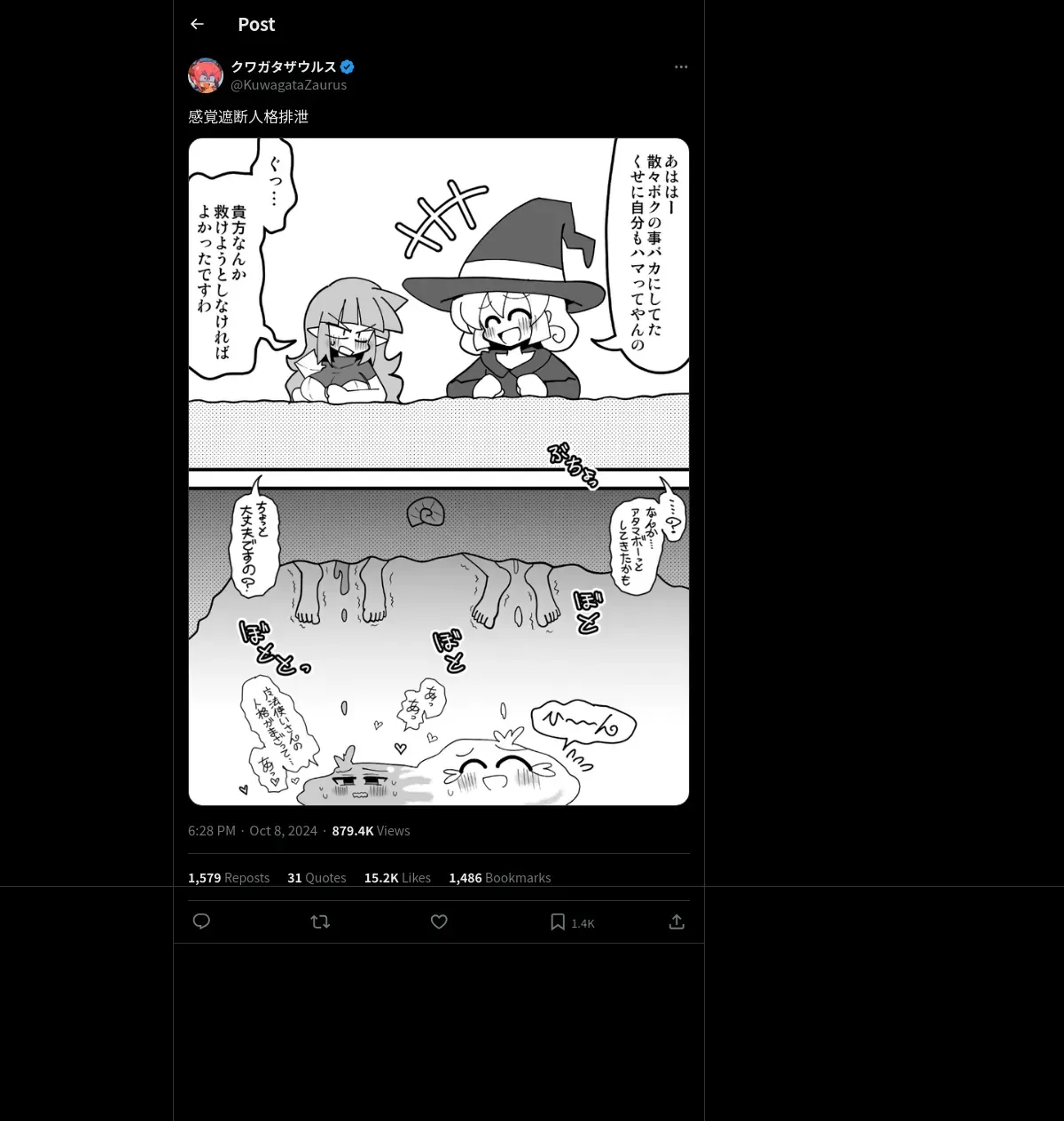Open the author's profile avatar
Image resolution: width=1064 pixels, height=1121 pixels.
[x=206, y=75]
